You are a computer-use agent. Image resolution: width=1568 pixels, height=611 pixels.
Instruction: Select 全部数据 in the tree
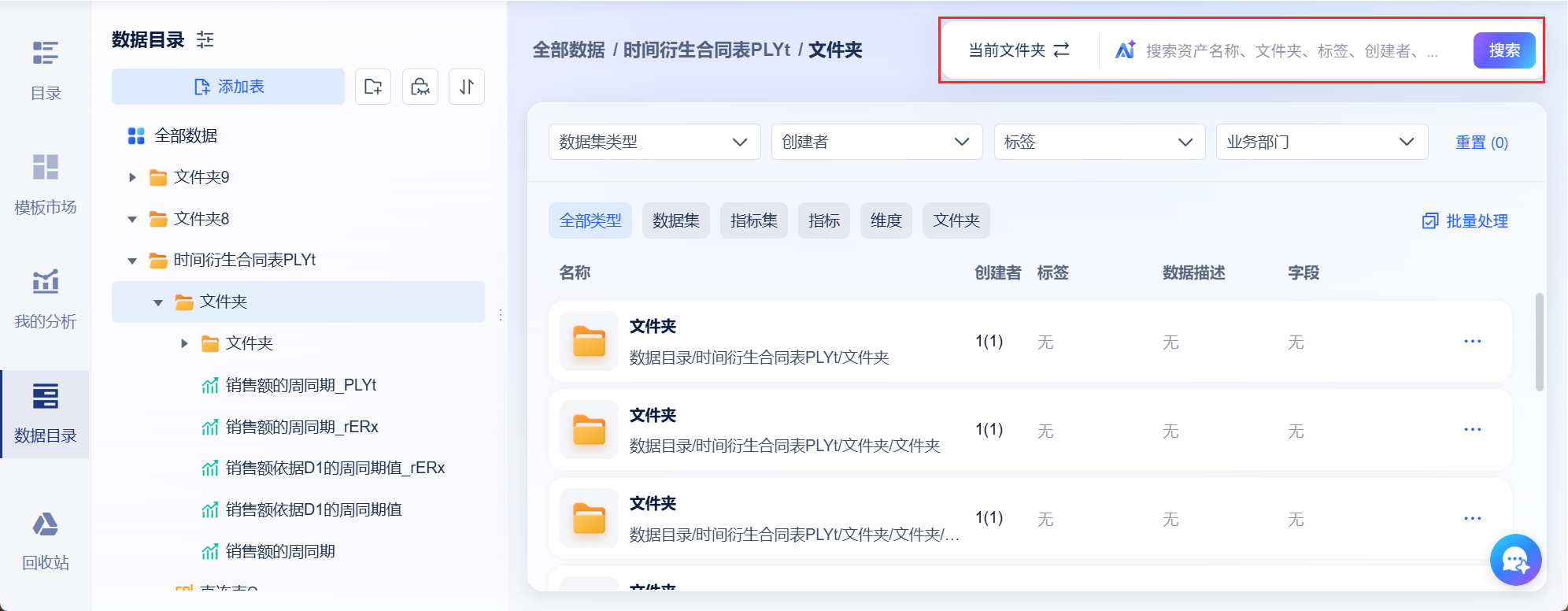coord(186,135)
